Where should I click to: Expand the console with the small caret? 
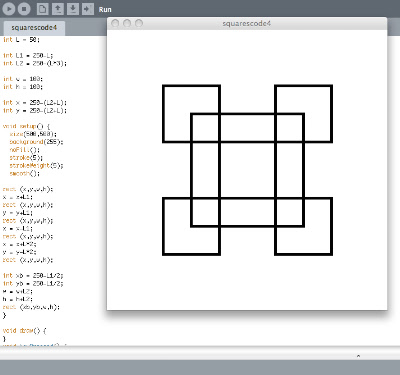[358, 356]
